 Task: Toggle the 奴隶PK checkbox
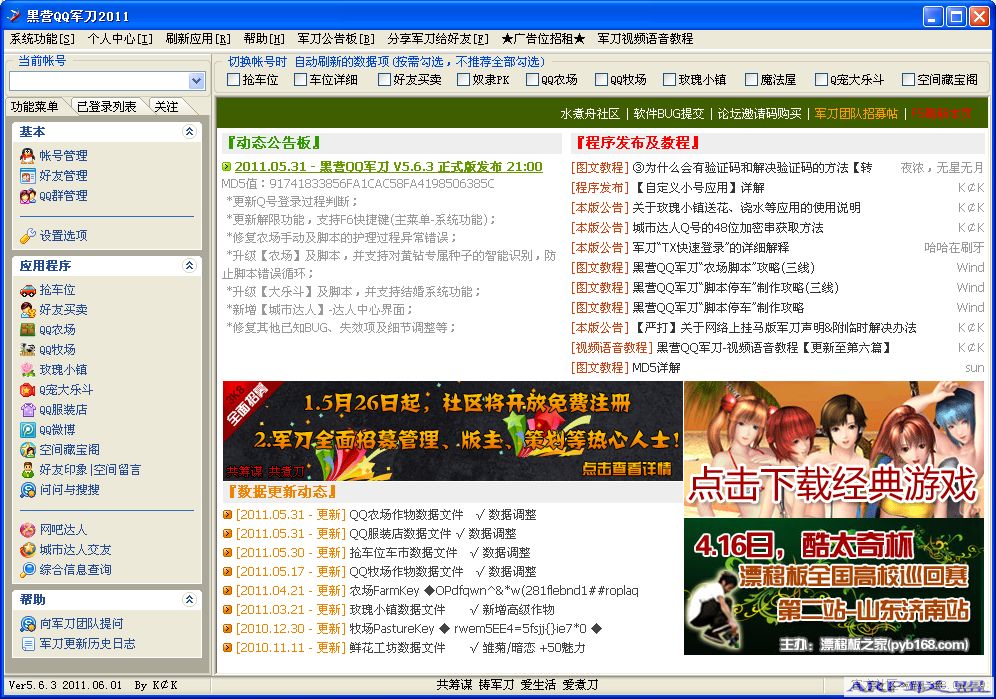[463, 79]
